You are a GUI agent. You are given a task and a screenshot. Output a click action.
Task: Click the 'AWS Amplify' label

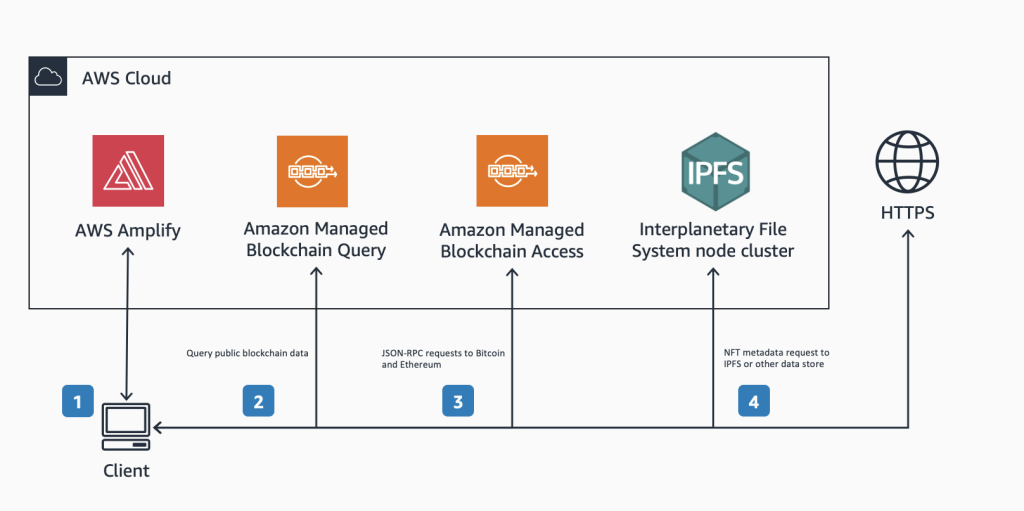(127, 230)
